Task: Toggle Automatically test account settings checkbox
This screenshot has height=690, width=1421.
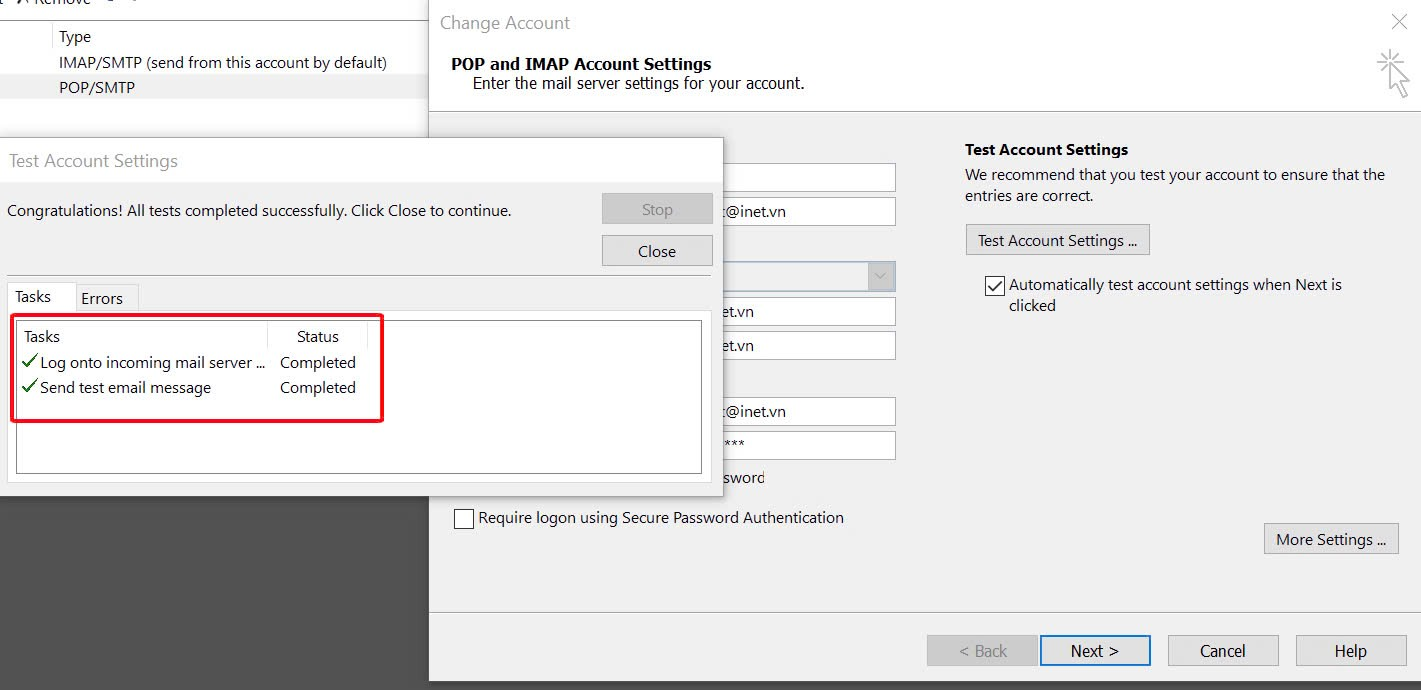Action: click(x=995, y=286)
